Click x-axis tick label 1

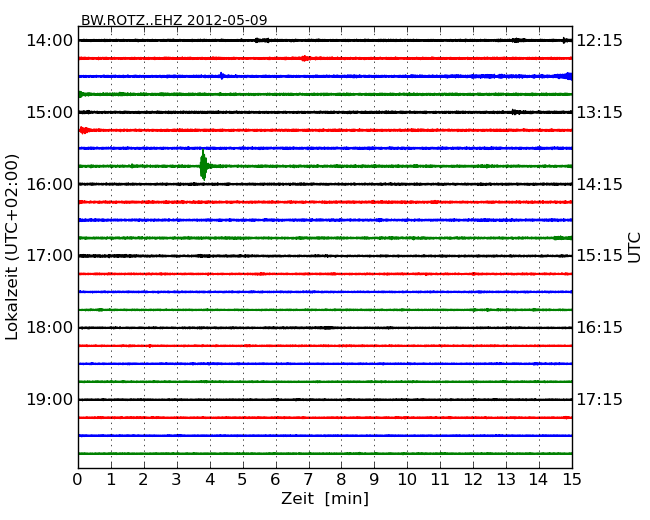click(x=111, y=479)
